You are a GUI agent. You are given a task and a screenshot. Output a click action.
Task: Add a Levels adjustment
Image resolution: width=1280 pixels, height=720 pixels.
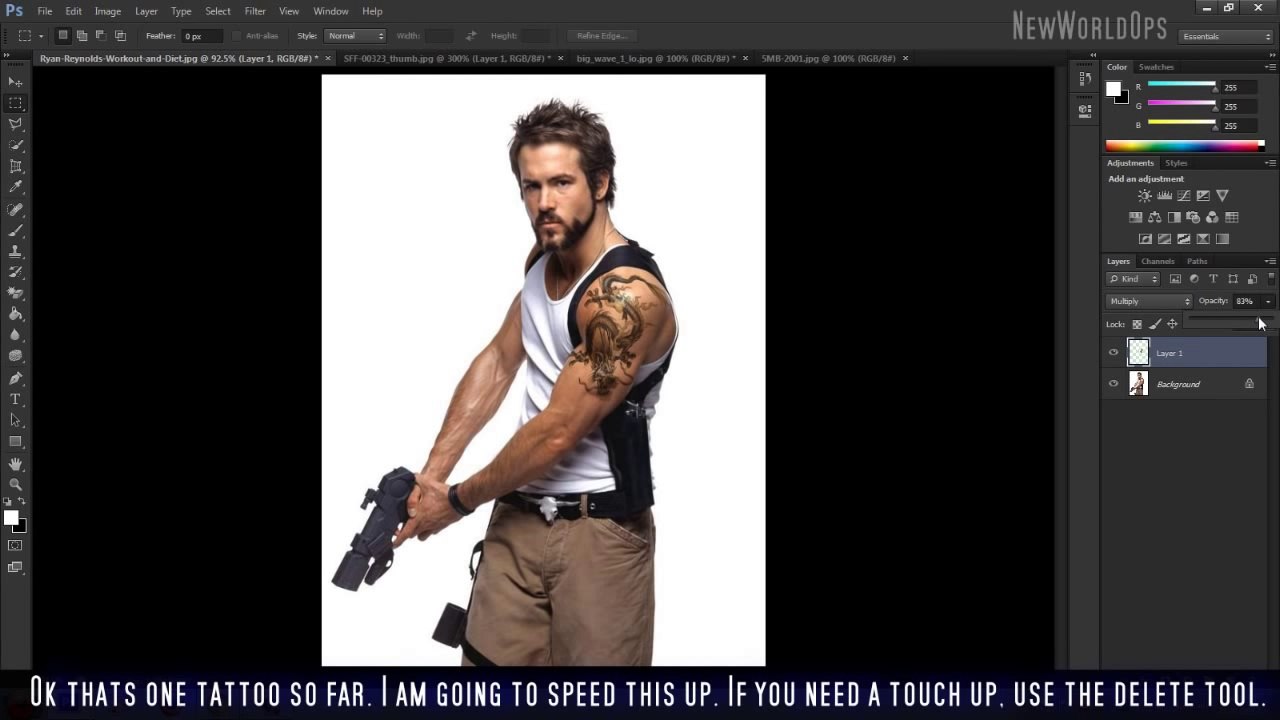click(x=1164, y=196)
